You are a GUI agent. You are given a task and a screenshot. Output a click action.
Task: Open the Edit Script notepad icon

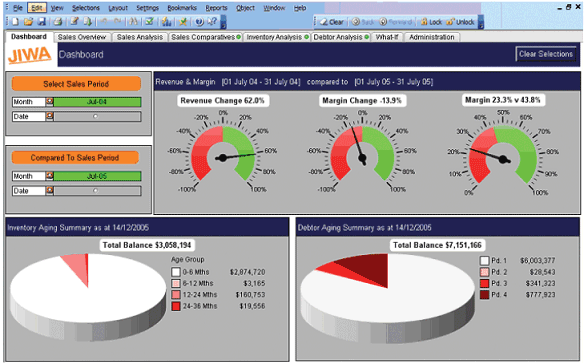(x=74, y=22)
